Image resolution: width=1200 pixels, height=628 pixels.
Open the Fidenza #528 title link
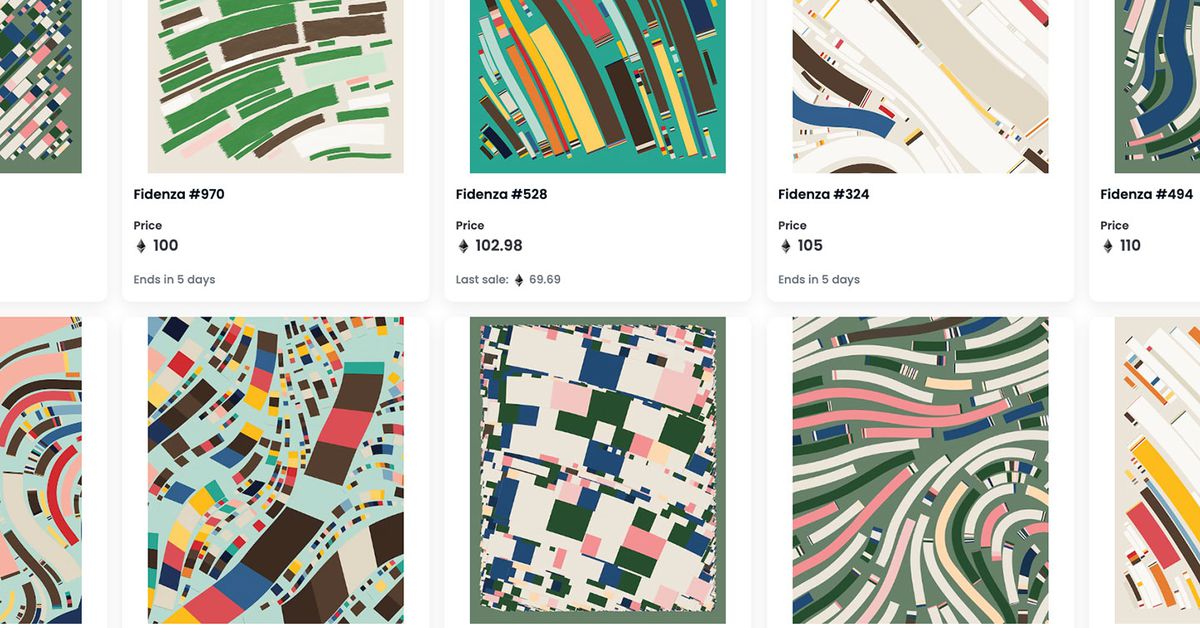pyautogui.click(x=501, y=194)
